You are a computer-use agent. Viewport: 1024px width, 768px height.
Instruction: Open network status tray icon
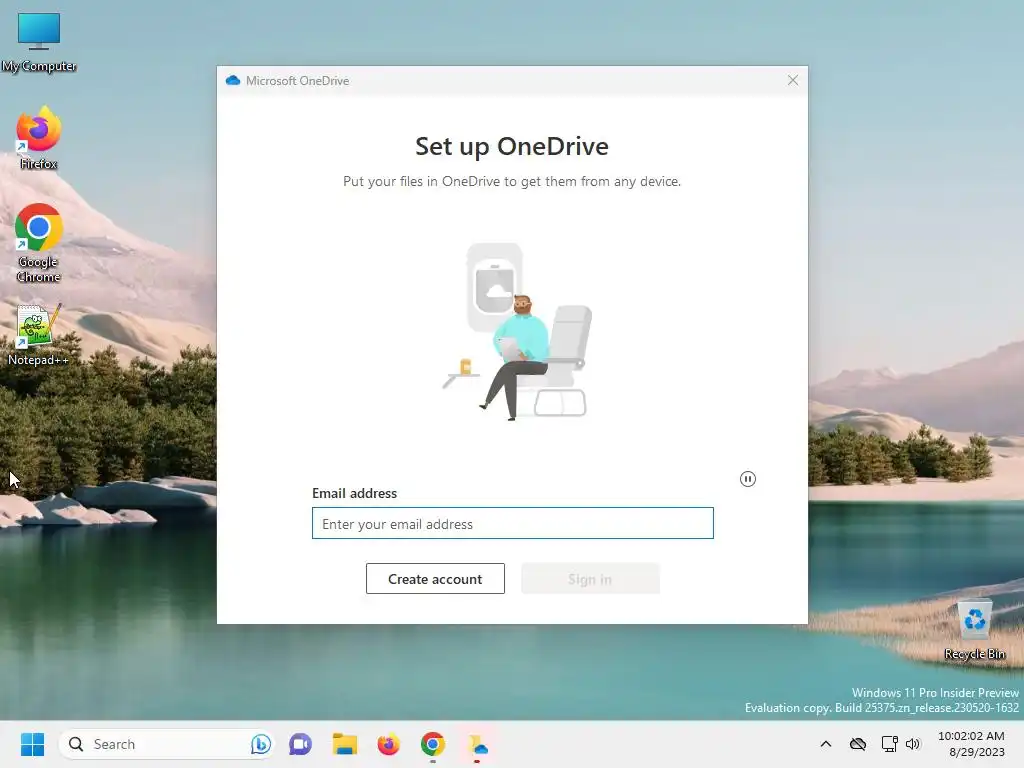tap(889, 744)
